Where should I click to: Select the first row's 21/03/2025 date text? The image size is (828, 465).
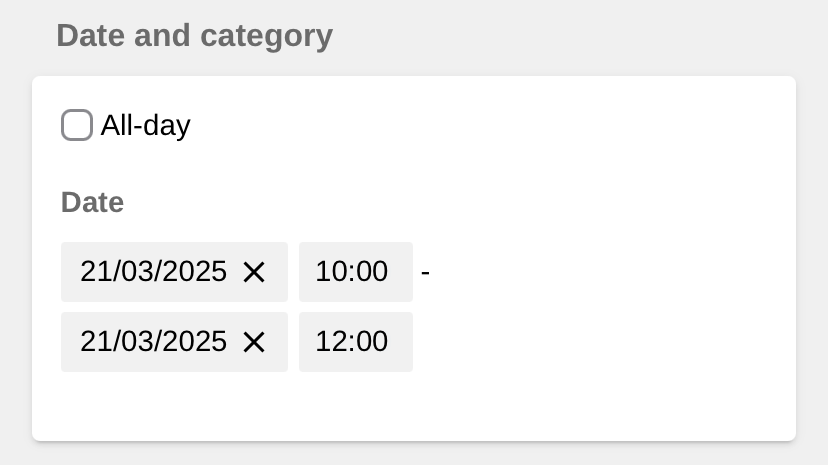(154, 272)
